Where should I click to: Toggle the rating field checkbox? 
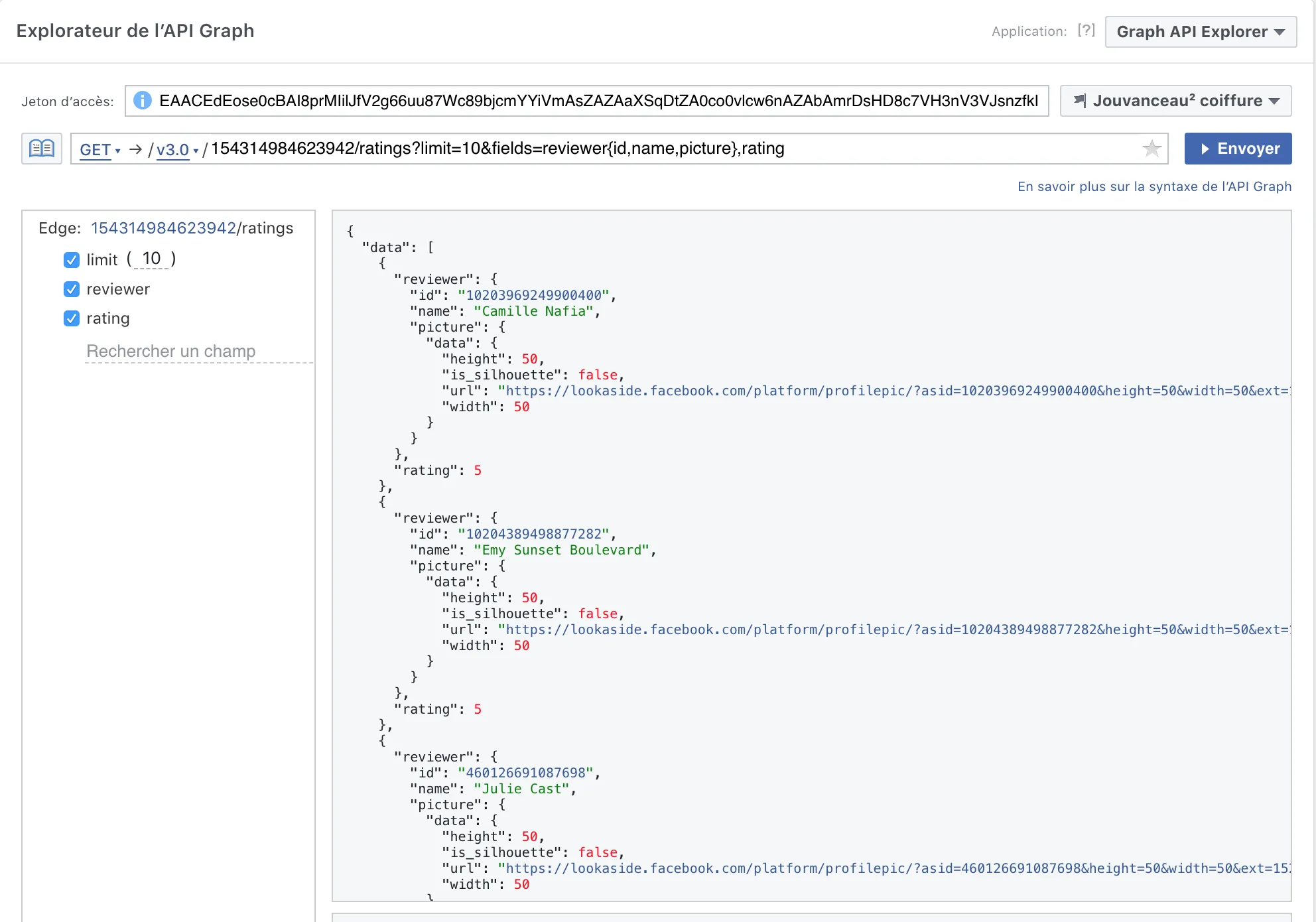(x=72, y=318)
